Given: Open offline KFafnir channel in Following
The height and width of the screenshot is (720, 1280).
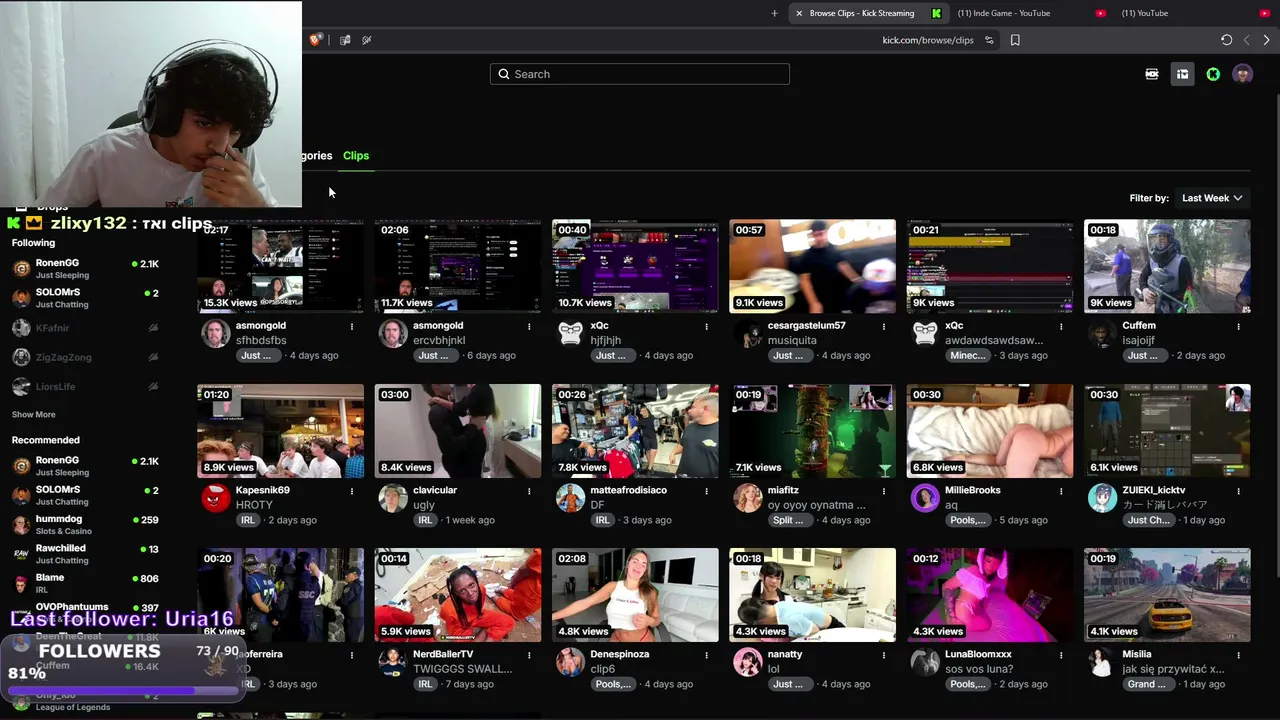Looking at the screenshot, I should (x=85, y=328).
